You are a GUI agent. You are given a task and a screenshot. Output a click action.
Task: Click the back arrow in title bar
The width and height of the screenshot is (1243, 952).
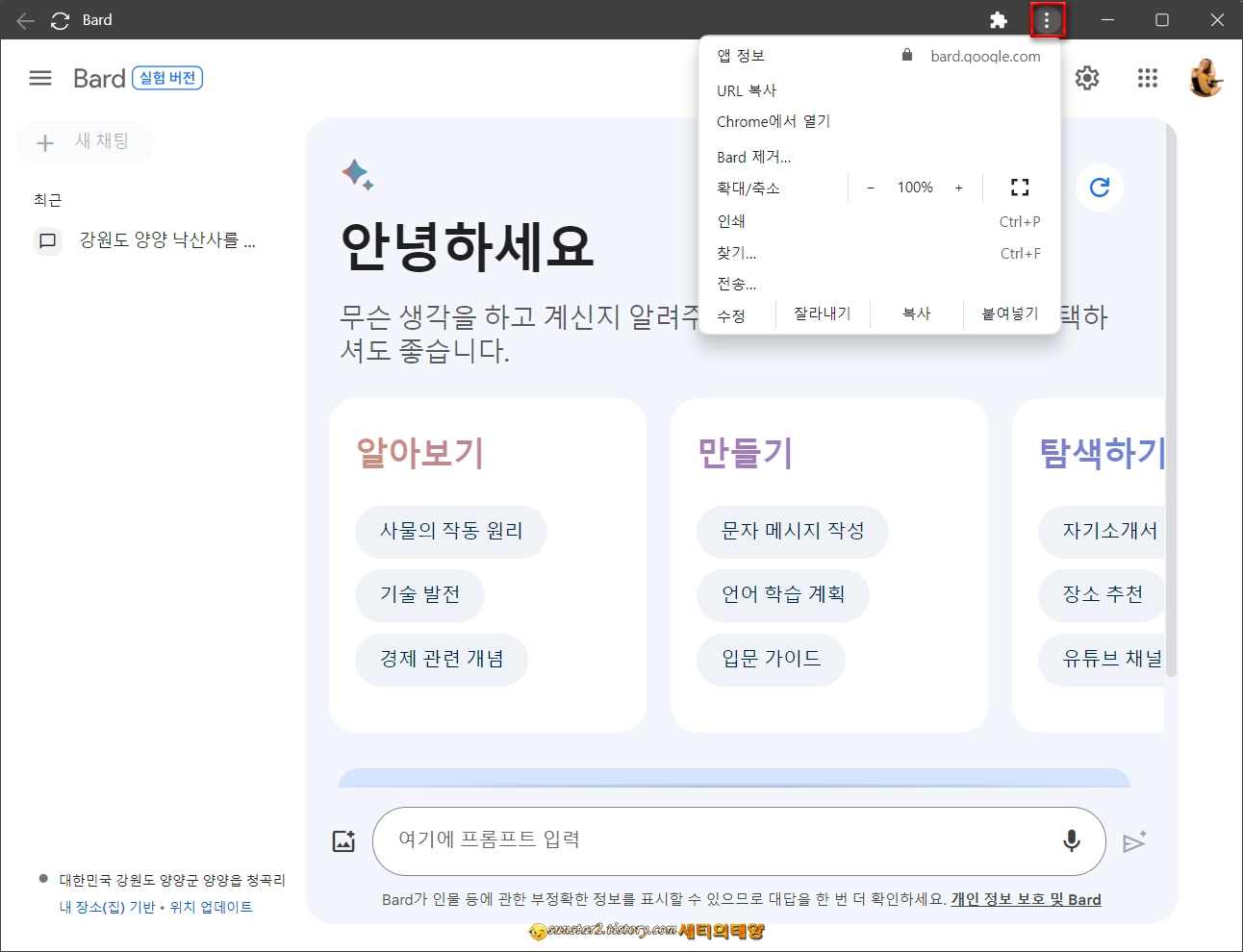(25, 20)
